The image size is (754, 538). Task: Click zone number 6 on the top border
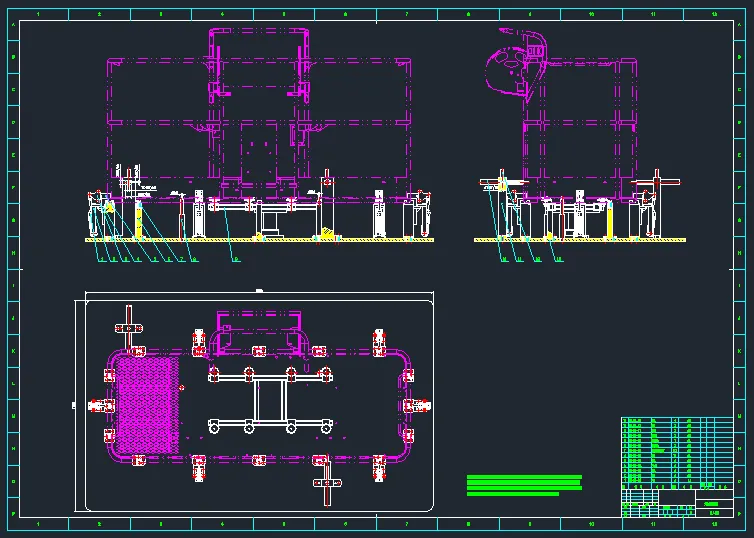(345, 14)
